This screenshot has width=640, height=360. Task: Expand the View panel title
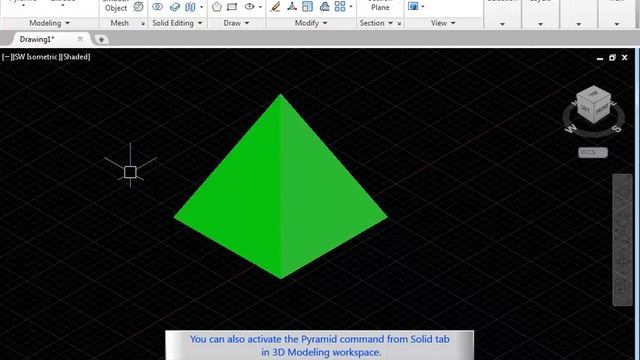tap(443, 23)
